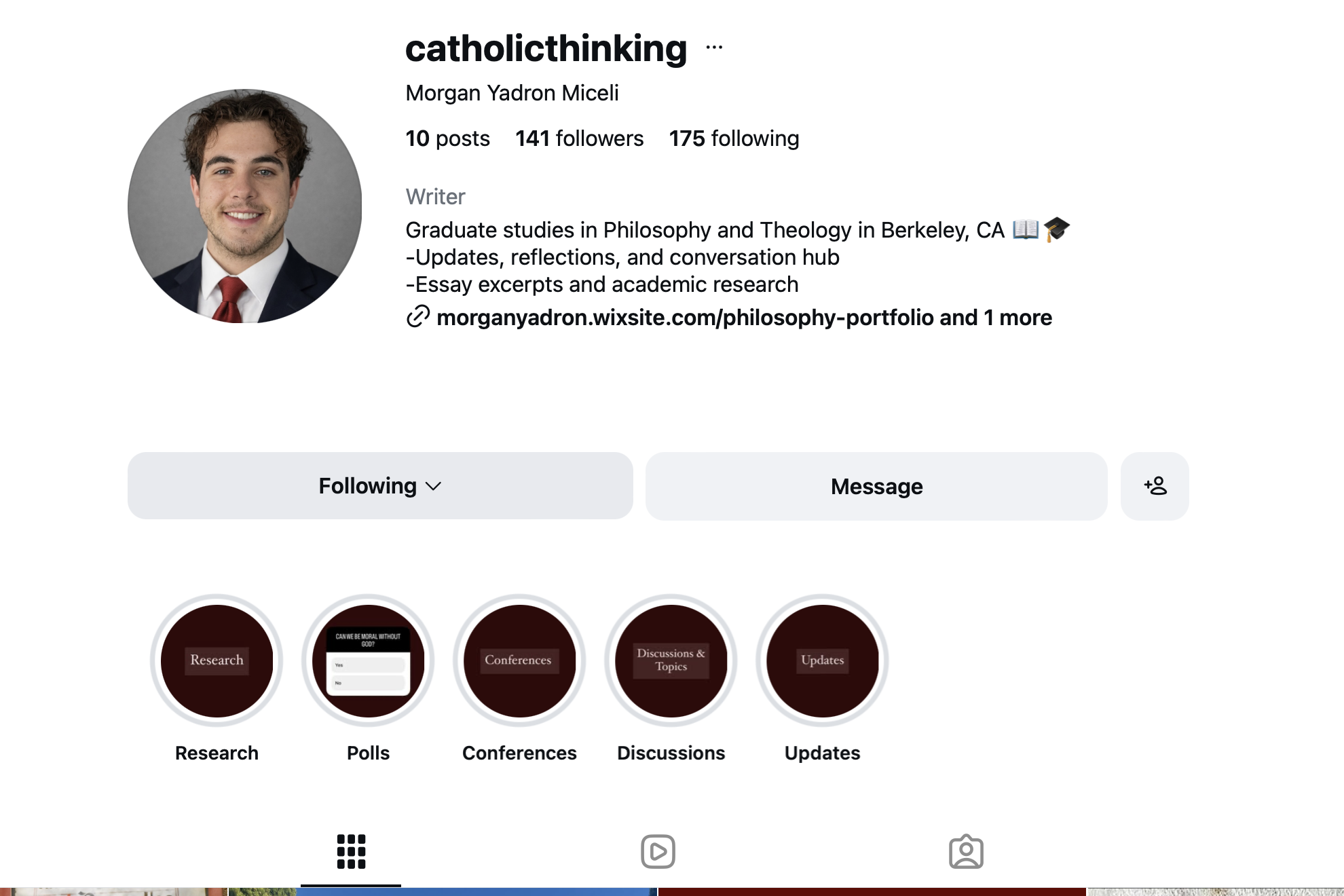Open the Discussions & Topics highlight
Viewport: 1344px width, 896px height.
pos(671,660)
